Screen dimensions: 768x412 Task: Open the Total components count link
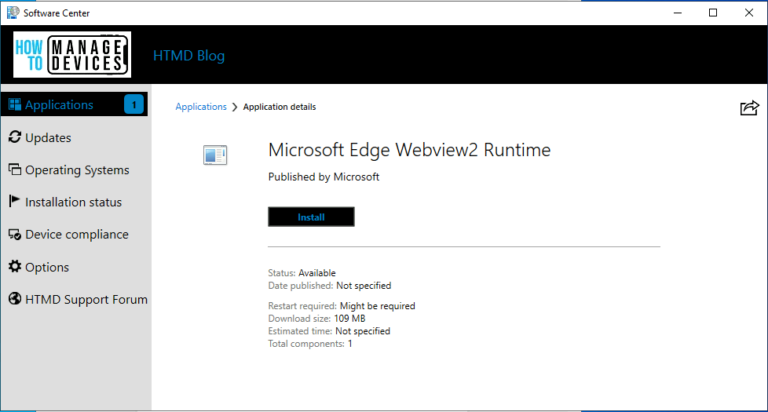[x=350, y=344]
